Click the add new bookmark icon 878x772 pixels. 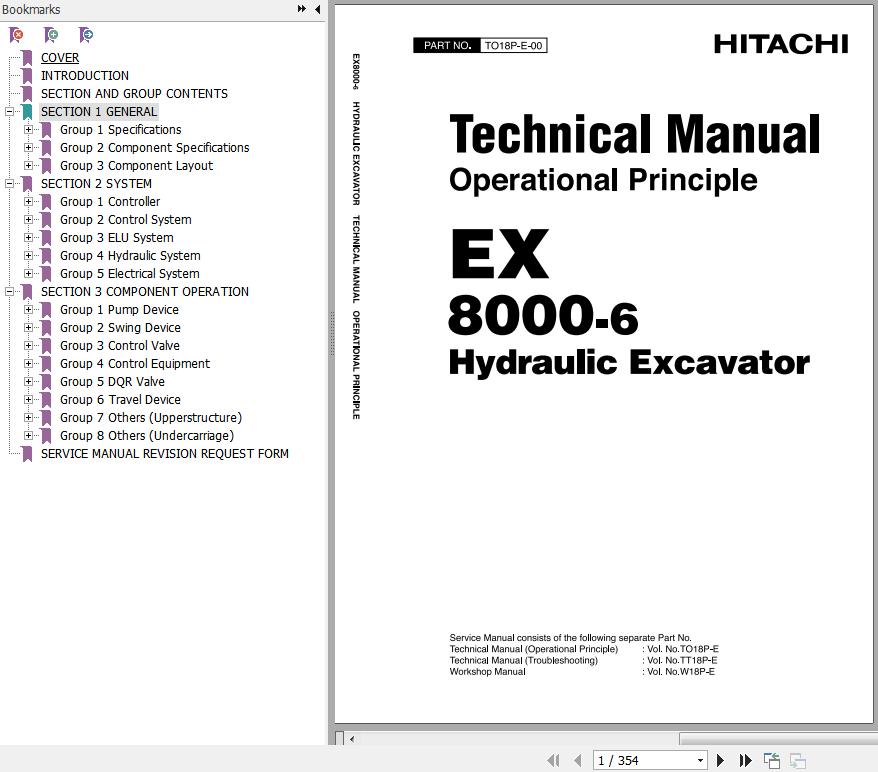[51, 35]
